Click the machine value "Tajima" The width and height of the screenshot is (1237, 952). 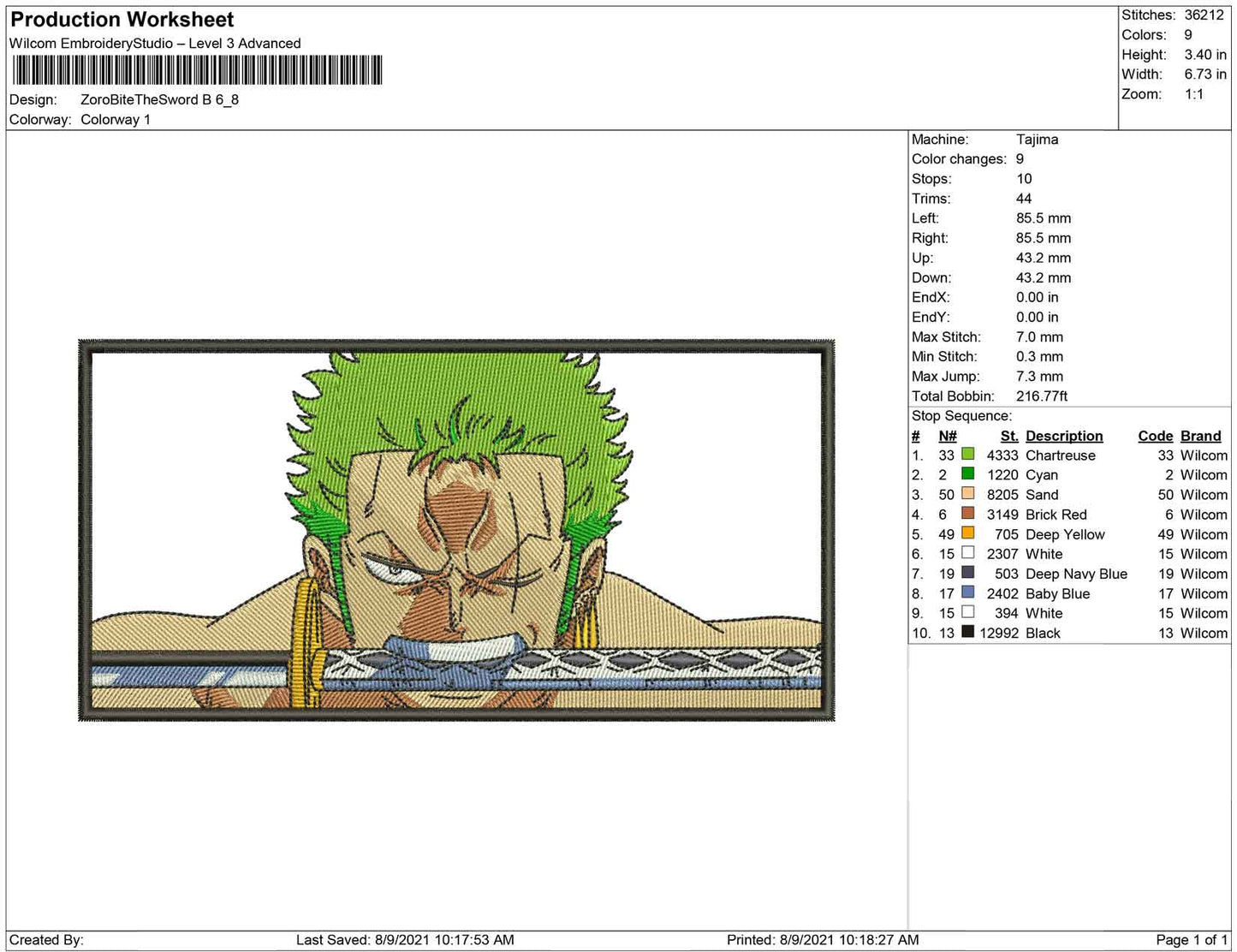(1038, 140)
